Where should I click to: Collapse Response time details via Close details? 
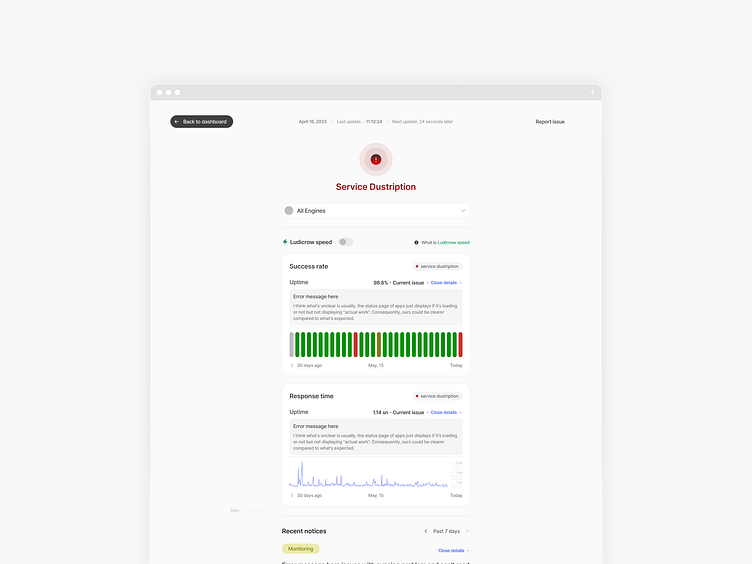tap(446, 412)
